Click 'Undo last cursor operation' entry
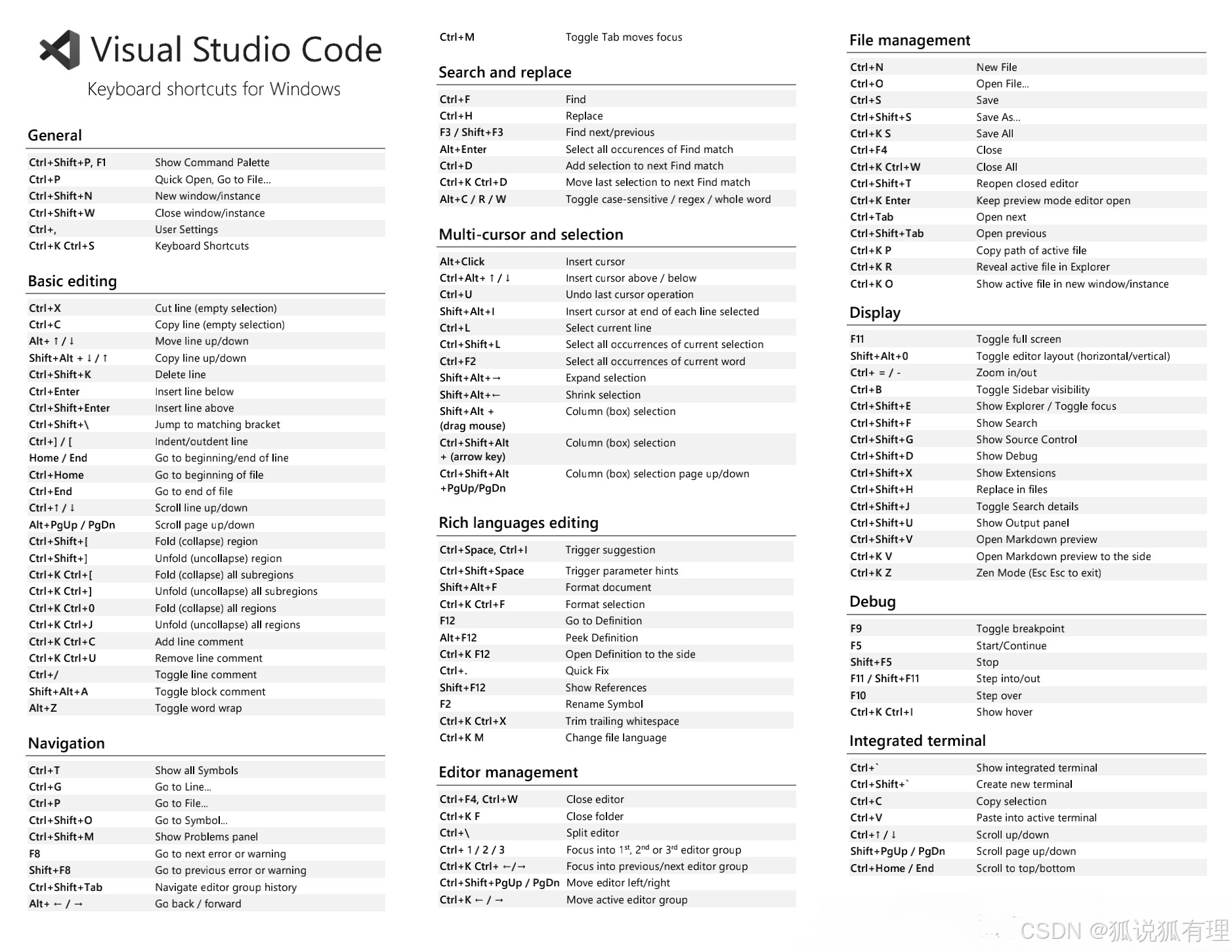The height and width of the screenshot is (952, 1232). (629, 294)
